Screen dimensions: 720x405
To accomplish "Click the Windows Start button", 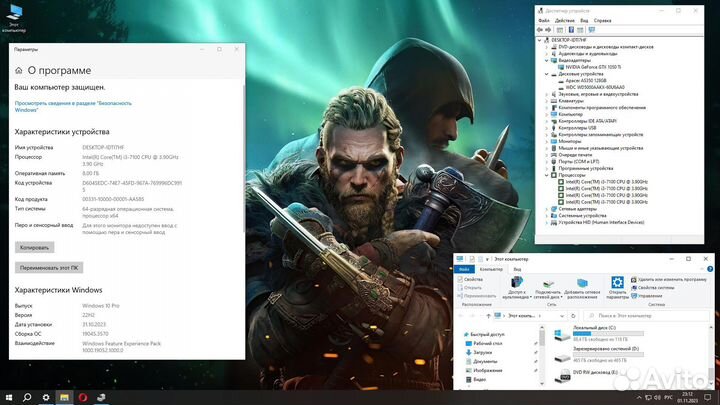I will click(x=9, y=397).
